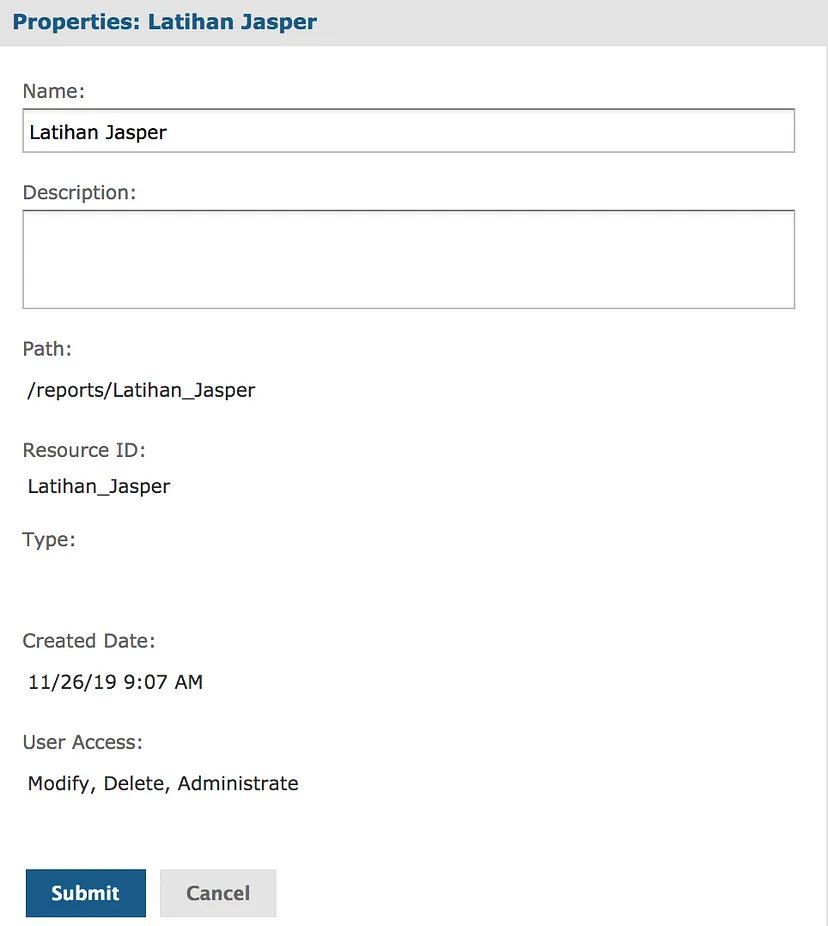828x926 pixels.
Task: Click the 9:07 AM time text
Action: pos(163,682)
